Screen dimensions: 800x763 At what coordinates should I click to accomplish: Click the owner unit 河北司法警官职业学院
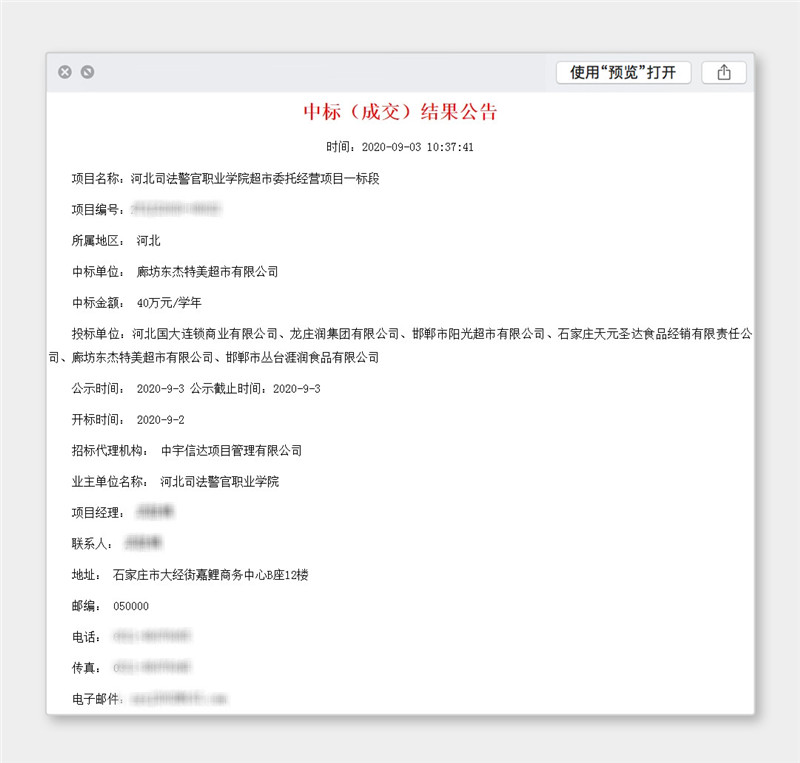219,481
